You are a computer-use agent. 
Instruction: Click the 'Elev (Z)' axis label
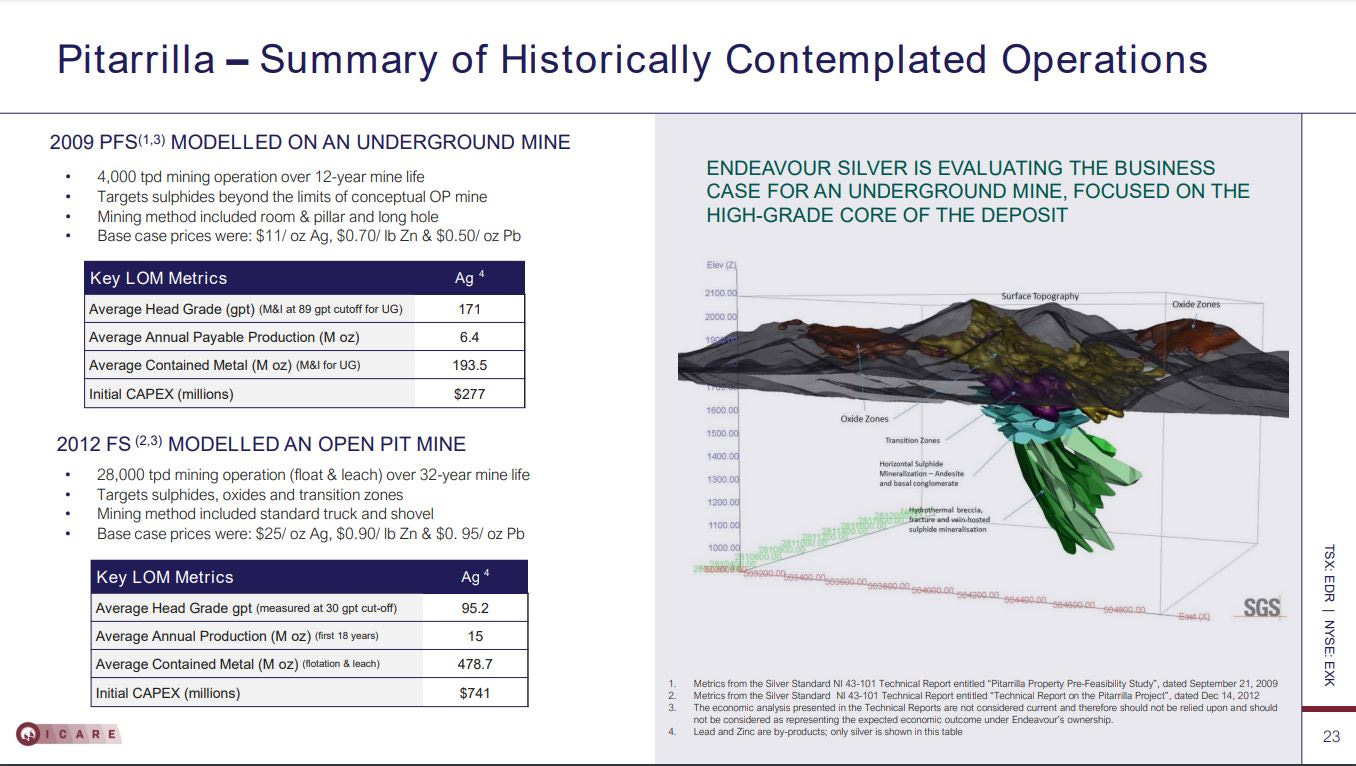pyautogui.click(x=721, y=264)
